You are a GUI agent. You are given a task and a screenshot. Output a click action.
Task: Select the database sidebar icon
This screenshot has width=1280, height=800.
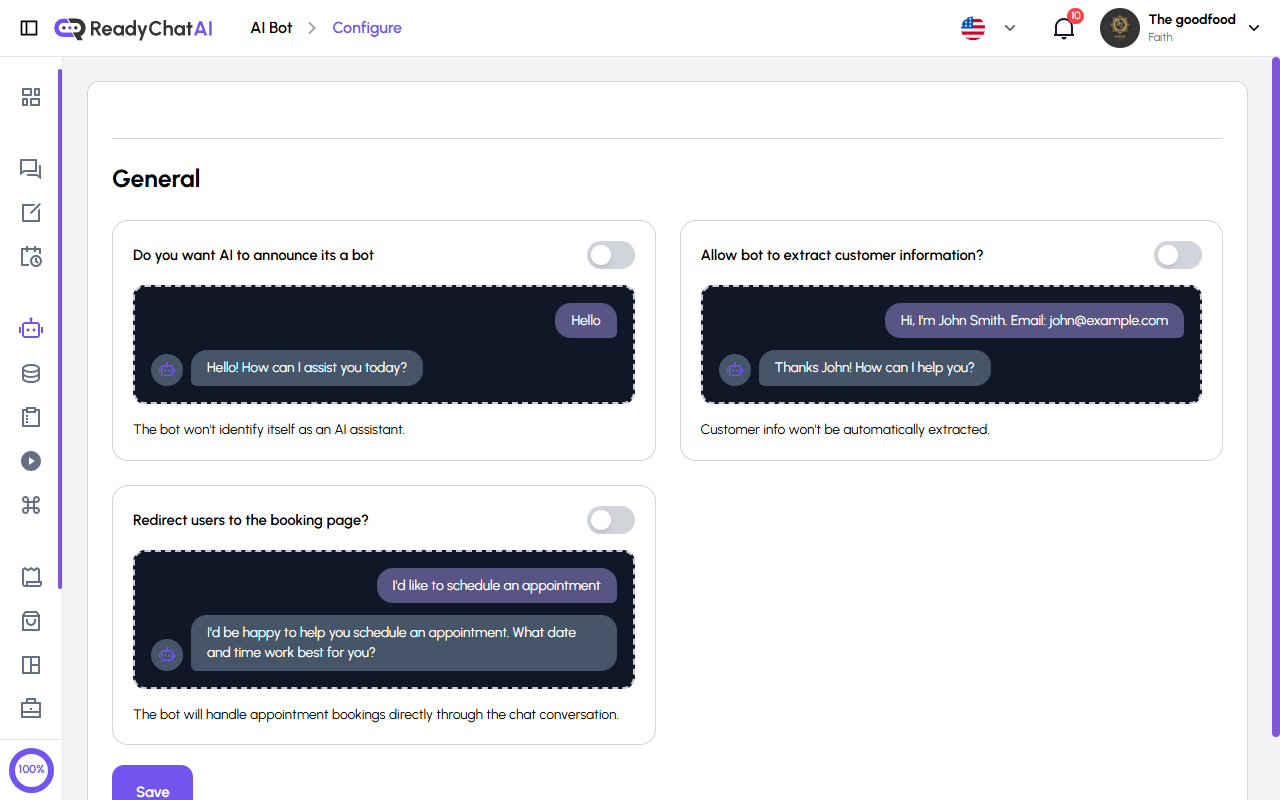(x=31, y=373)
